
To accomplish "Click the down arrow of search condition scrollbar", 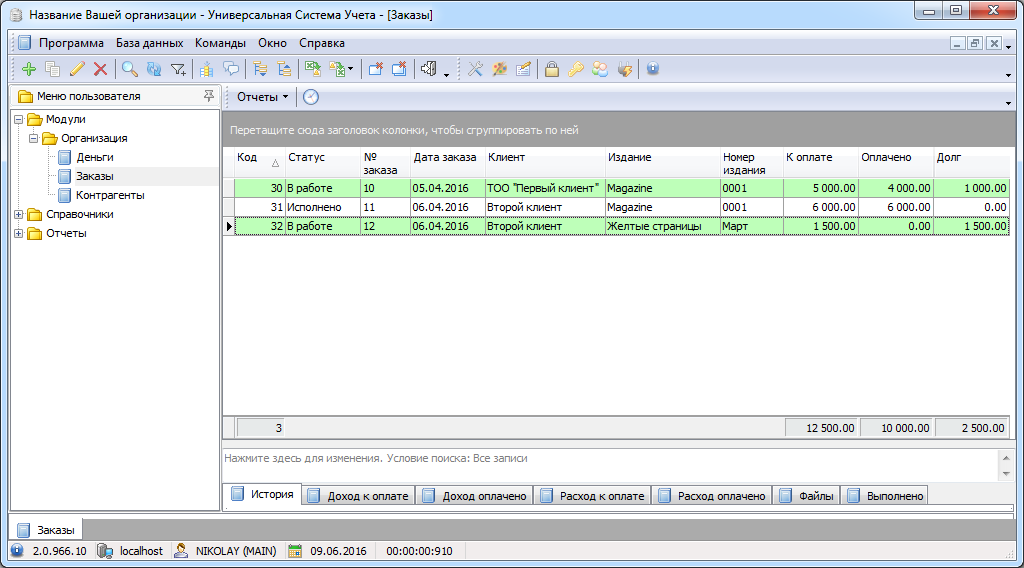I will pyautogui.click(x=1006, y=473).
